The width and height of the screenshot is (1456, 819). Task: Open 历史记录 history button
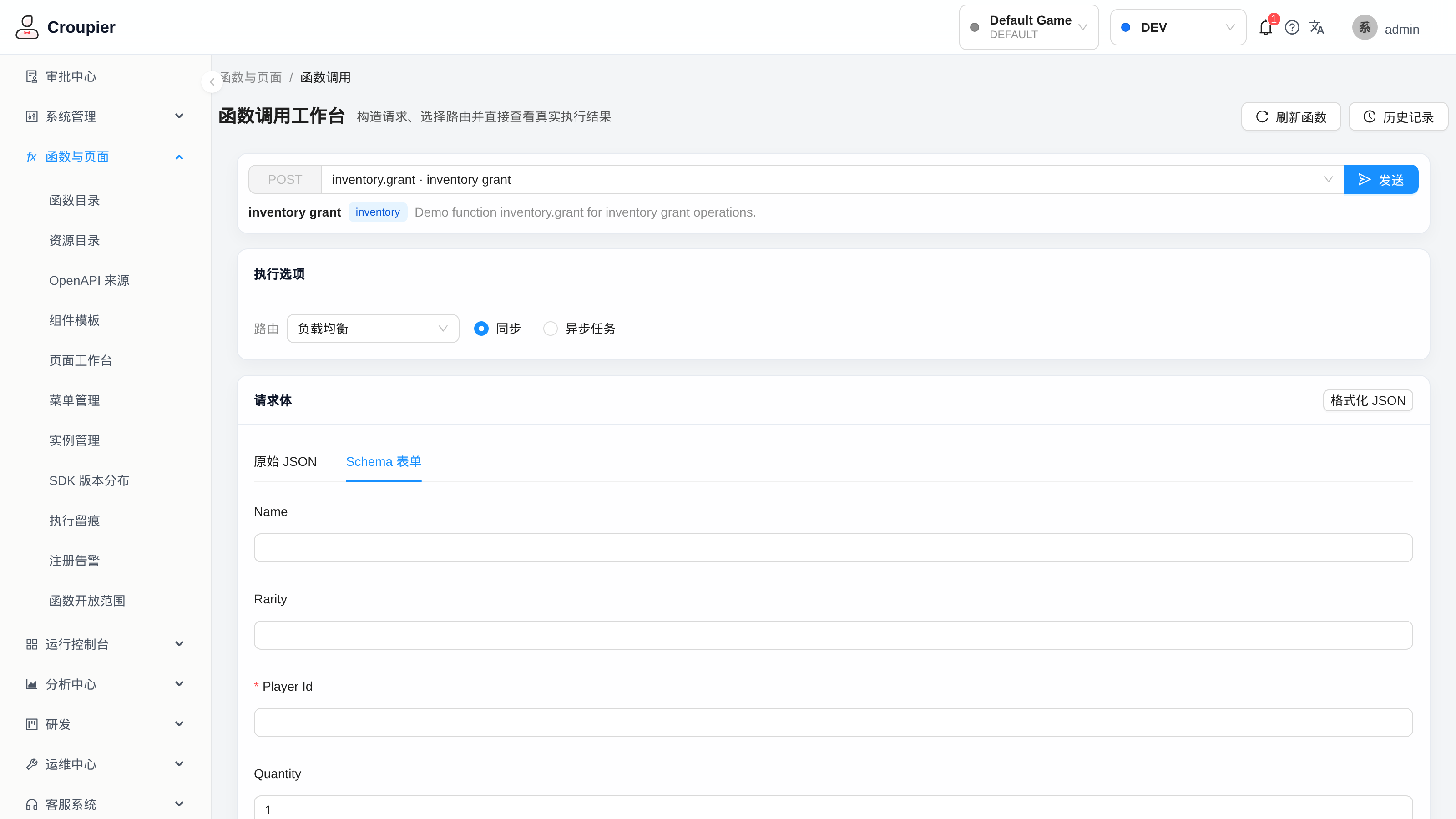tap(1398, 116)
